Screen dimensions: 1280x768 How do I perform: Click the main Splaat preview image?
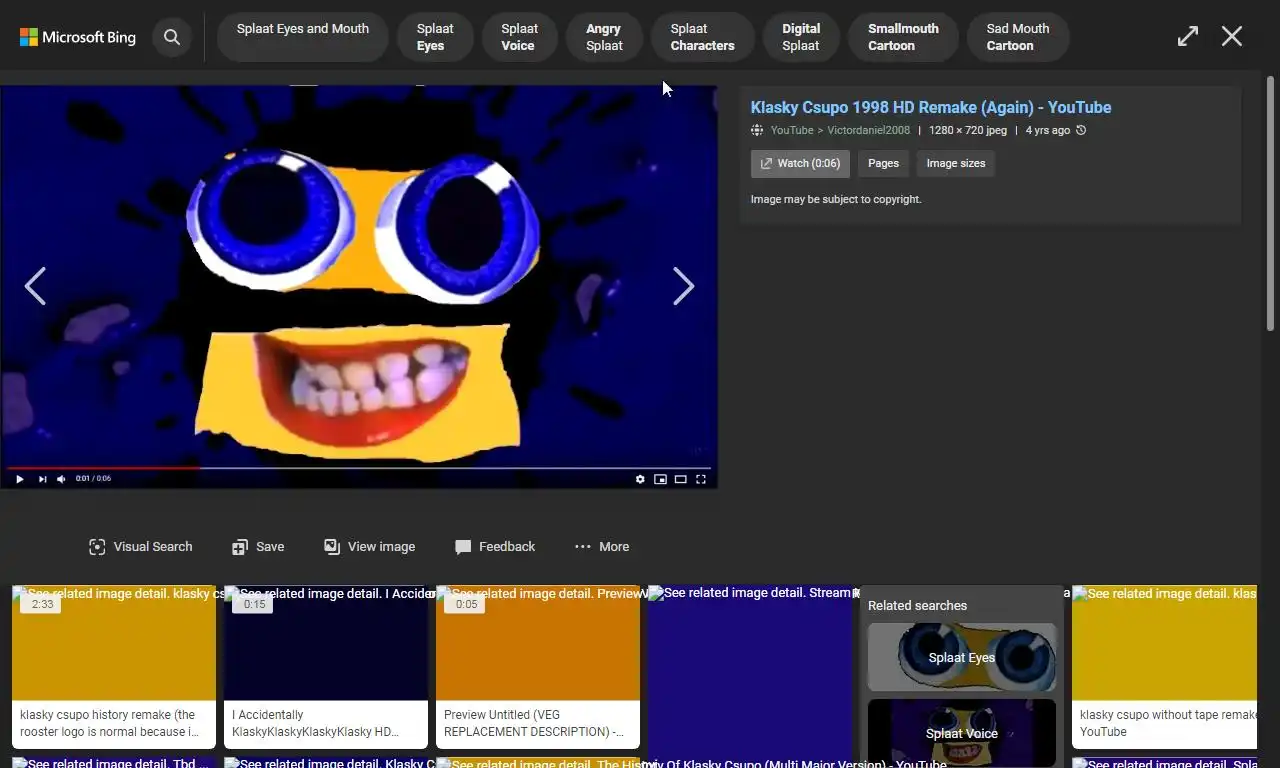(x=359, y=287)
